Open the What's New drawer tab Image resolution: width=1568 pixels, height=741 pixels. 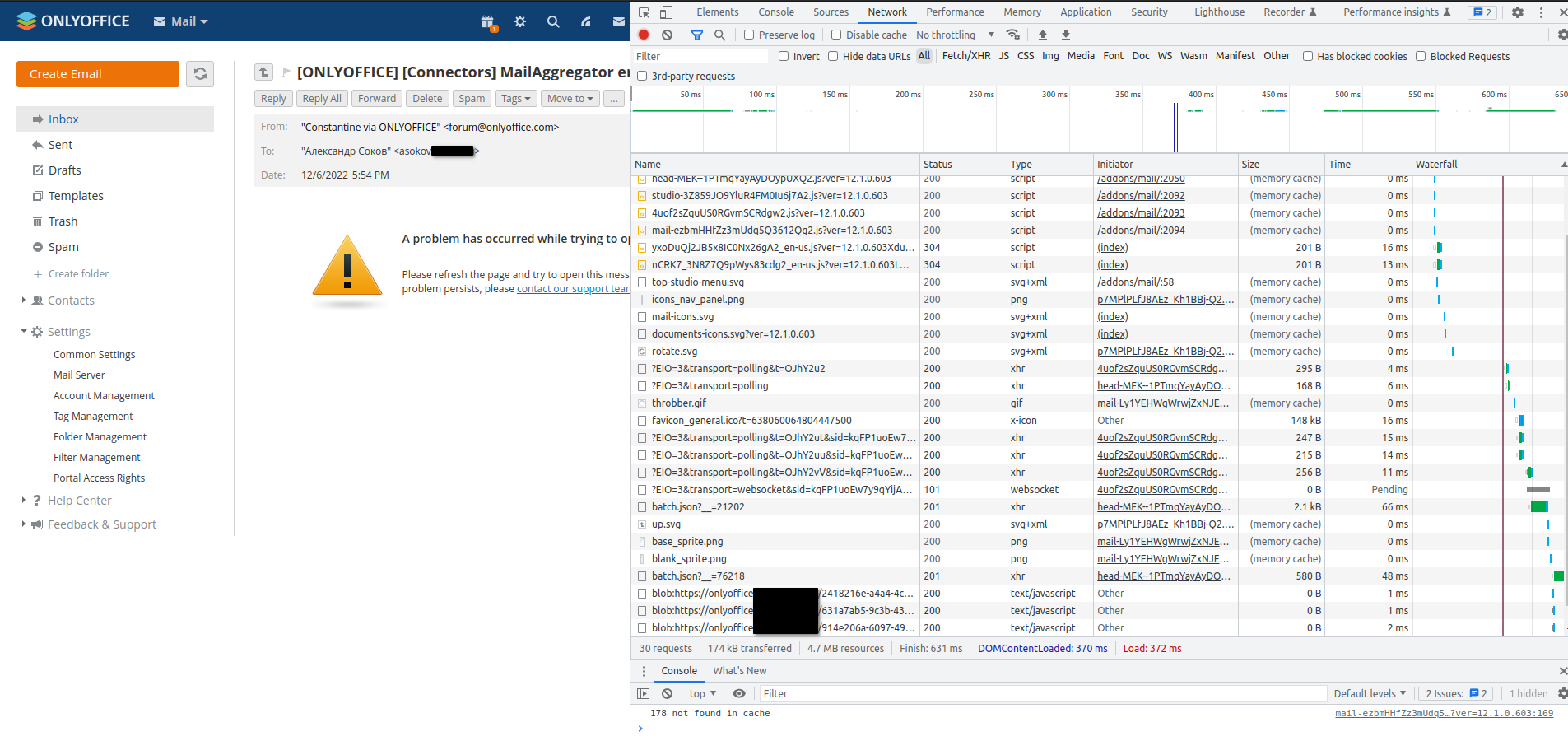739,671
